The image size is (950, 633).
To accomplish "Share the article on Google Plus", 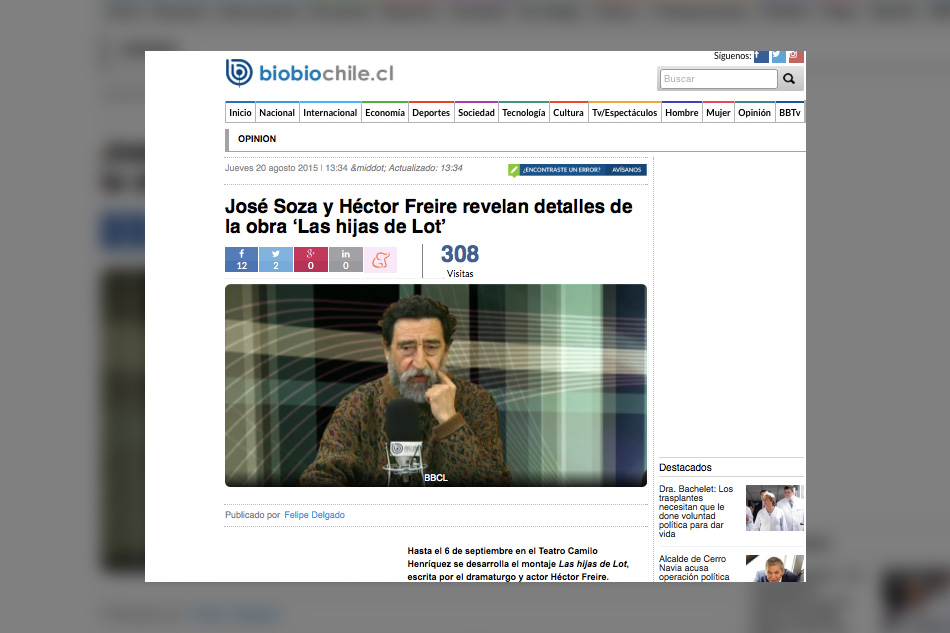I will [x=311, y=259].
